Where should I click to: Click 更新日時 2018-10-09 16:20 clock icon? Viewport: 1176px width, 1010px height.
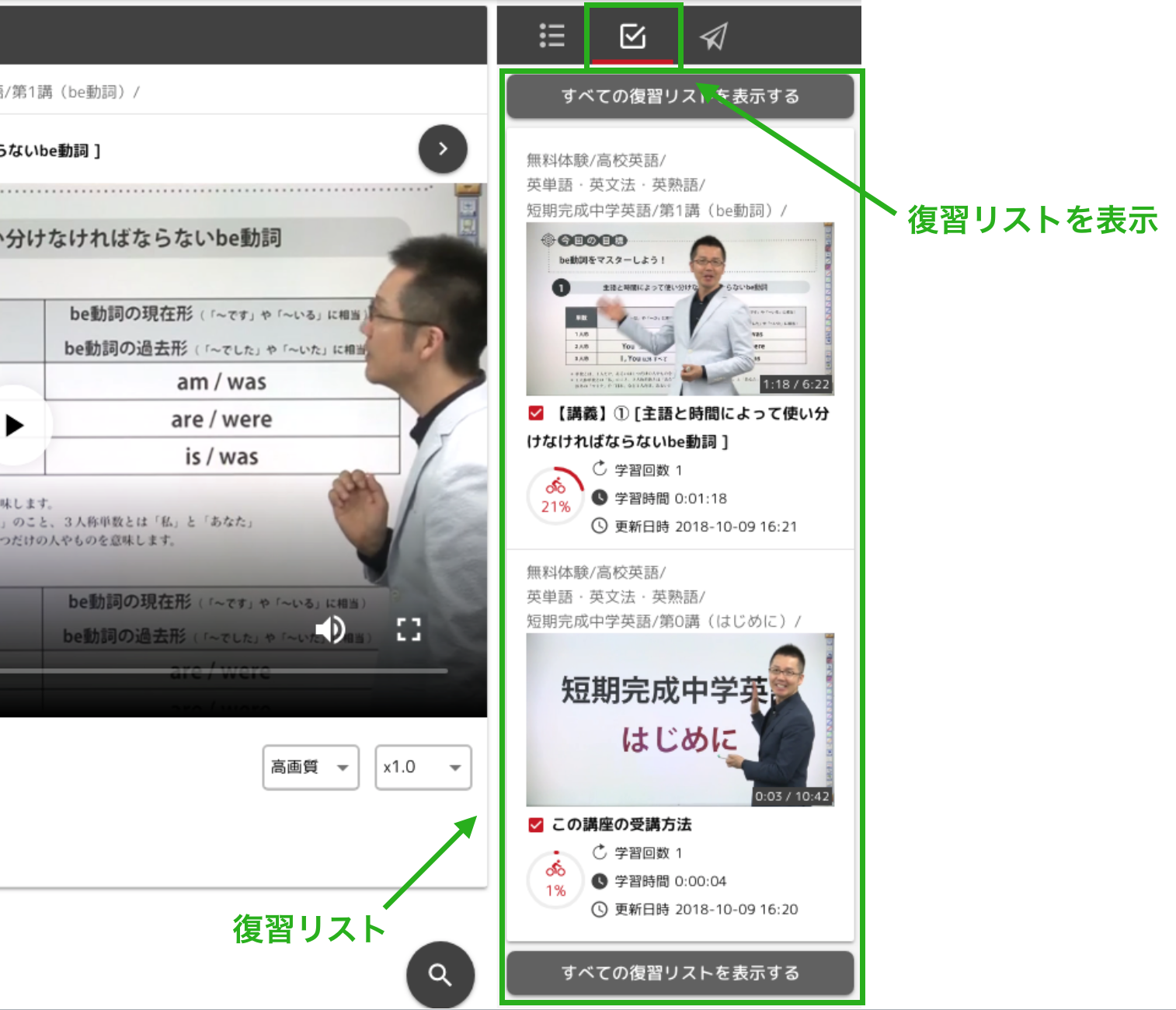pyautogui.click(x=600, y=909)
